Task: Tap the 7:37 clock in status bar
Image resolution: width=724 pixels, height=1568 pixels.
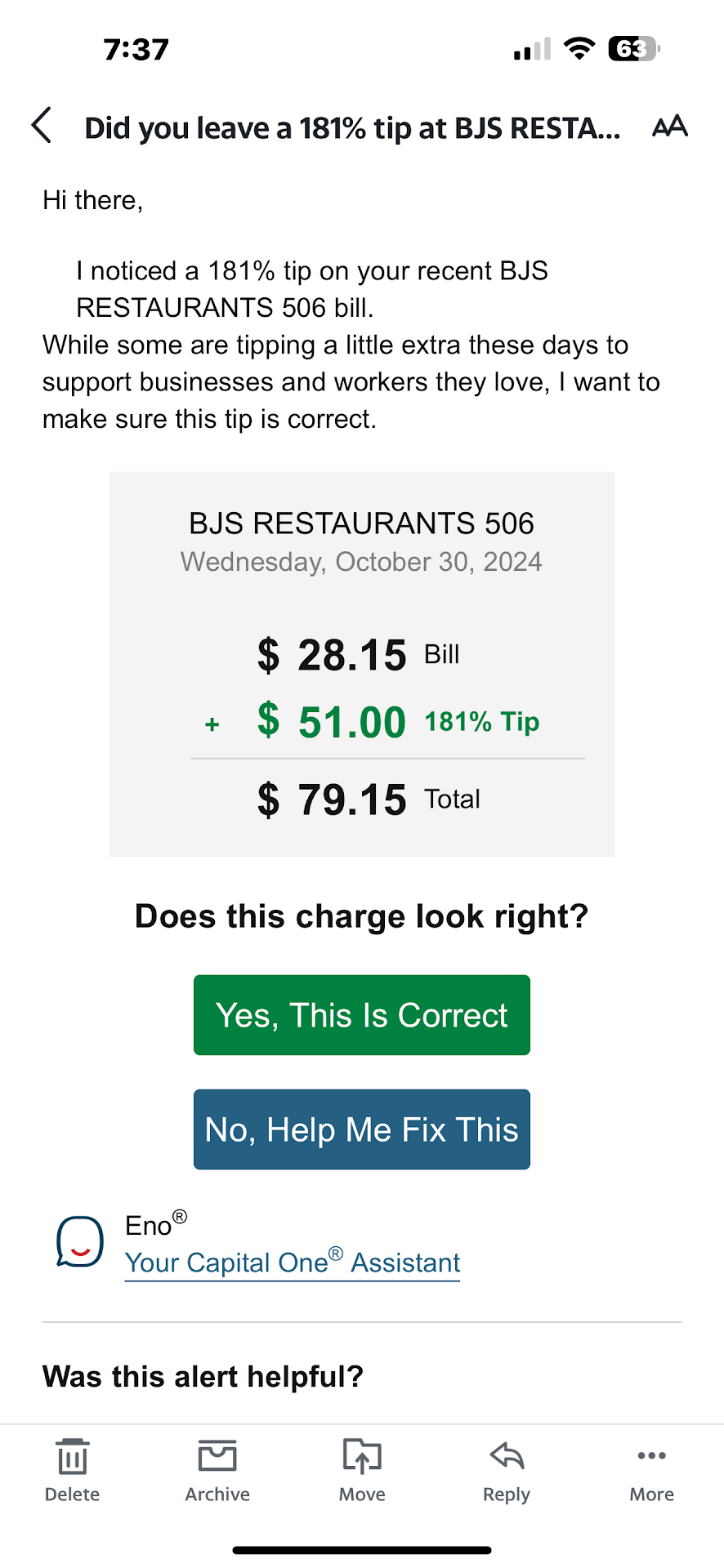Action: [136, 50]
